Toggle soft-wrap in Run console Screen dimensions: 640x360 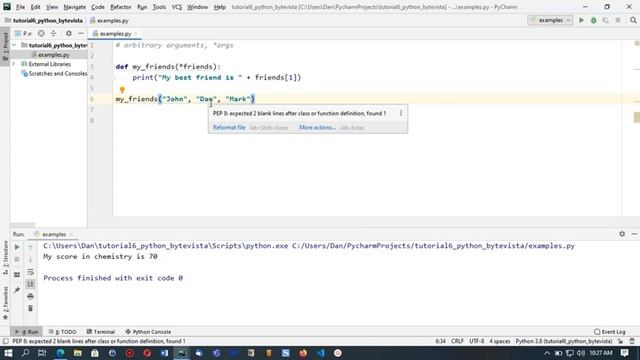click(30, 272)
